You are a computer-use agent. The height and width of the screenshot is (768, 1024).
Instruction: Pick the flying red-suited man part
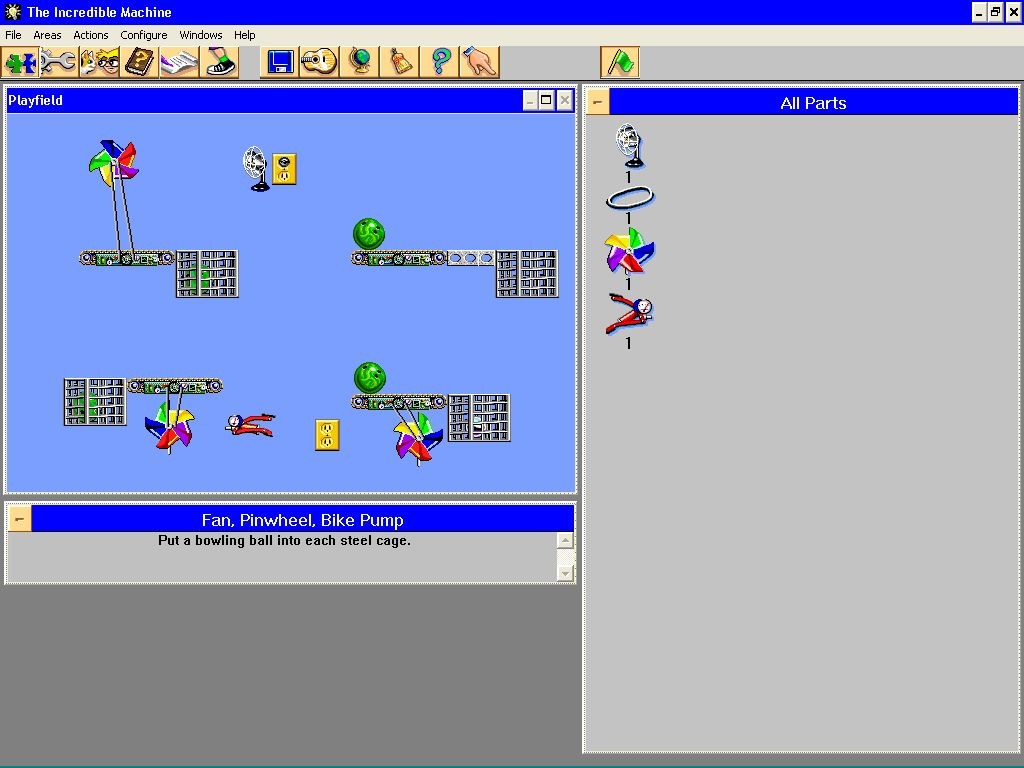click(x=630, y=313)
